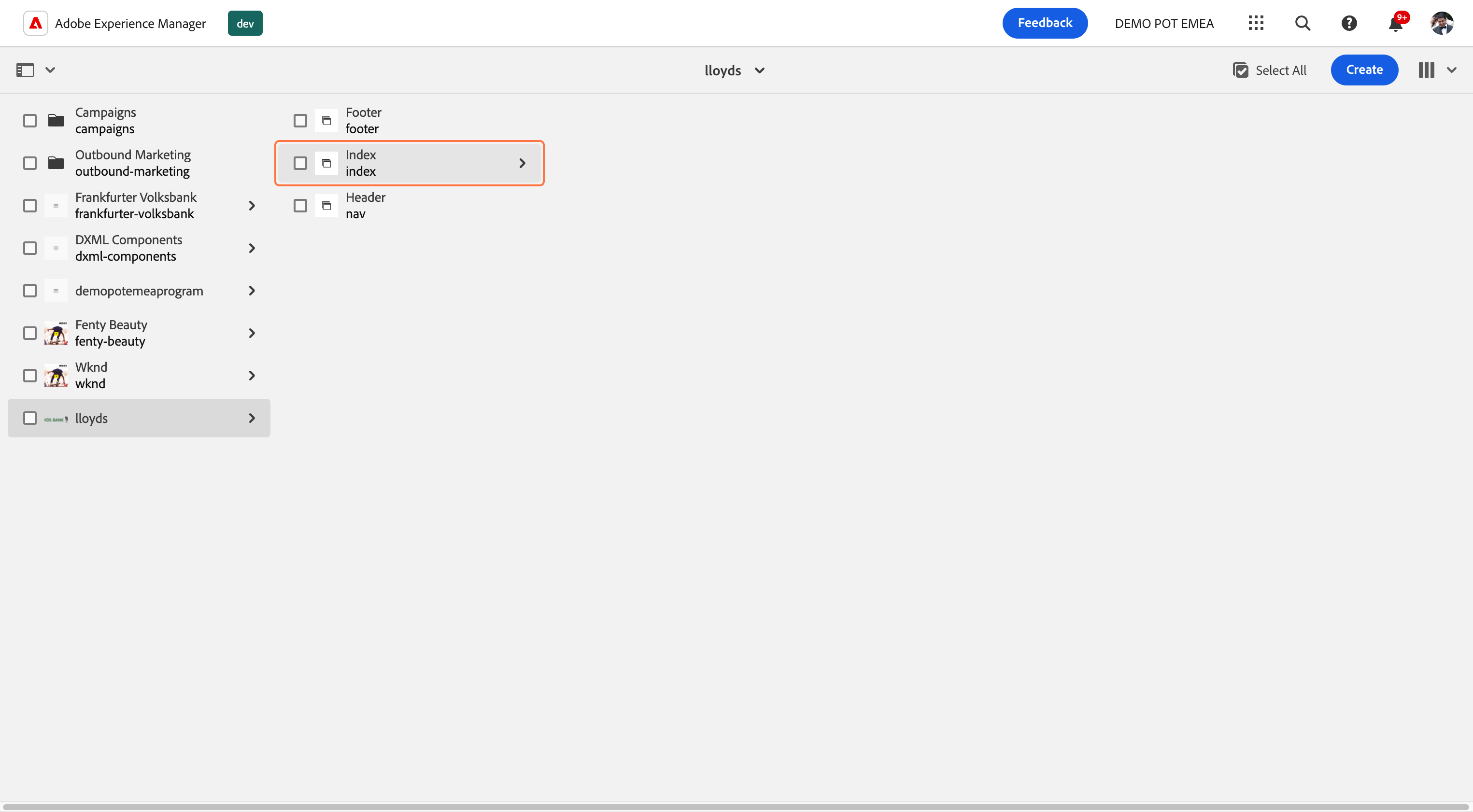
Task: Open the help question mark icon
Action: point(1349,24)
